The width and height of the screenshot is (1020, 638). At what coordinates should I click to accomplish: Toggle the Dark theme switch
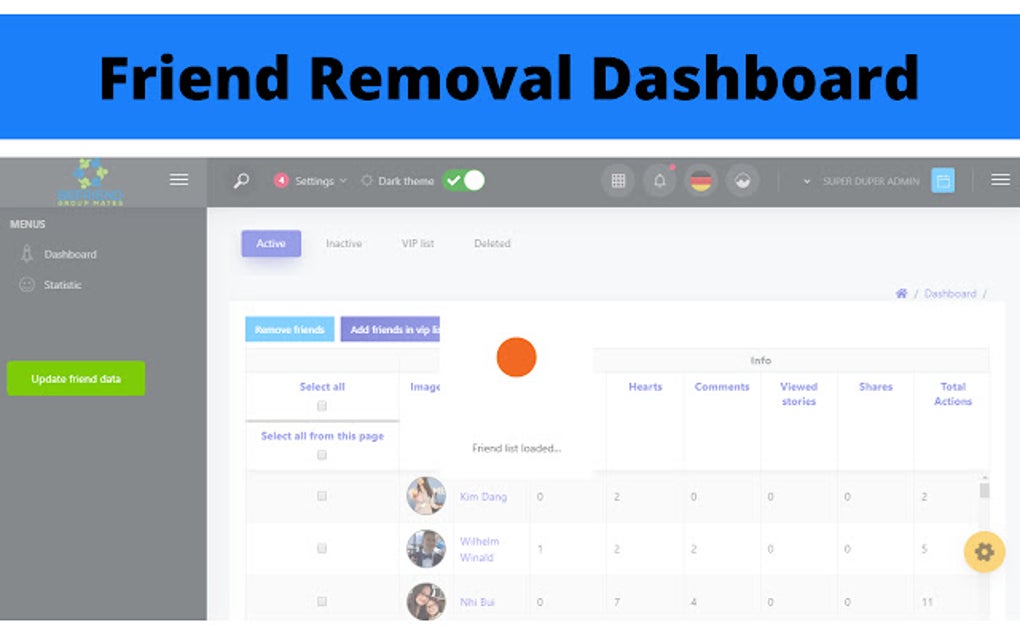coord(465,181)
